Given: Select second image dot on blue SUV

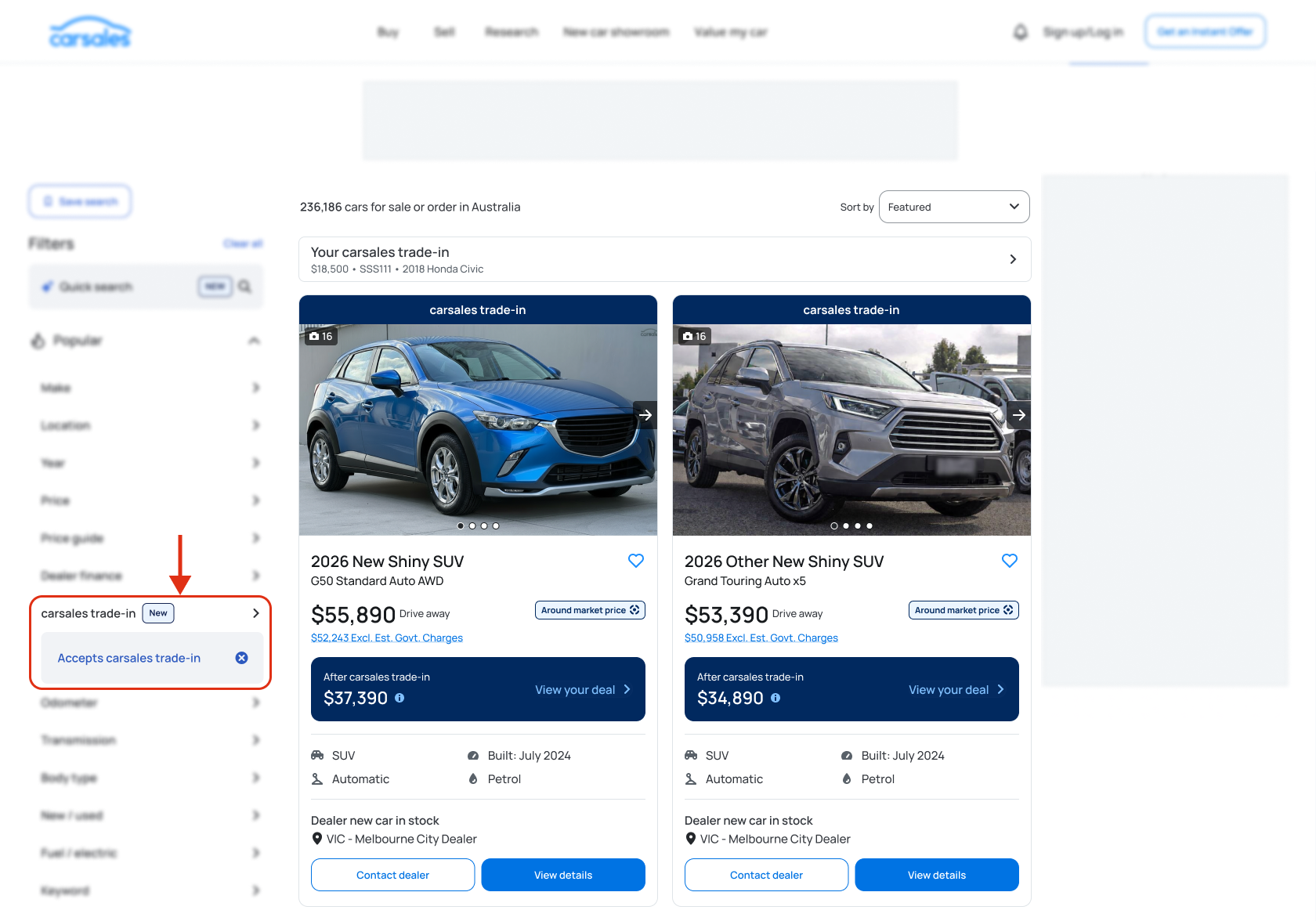Looking at the screenshot, I should [472, 526].
